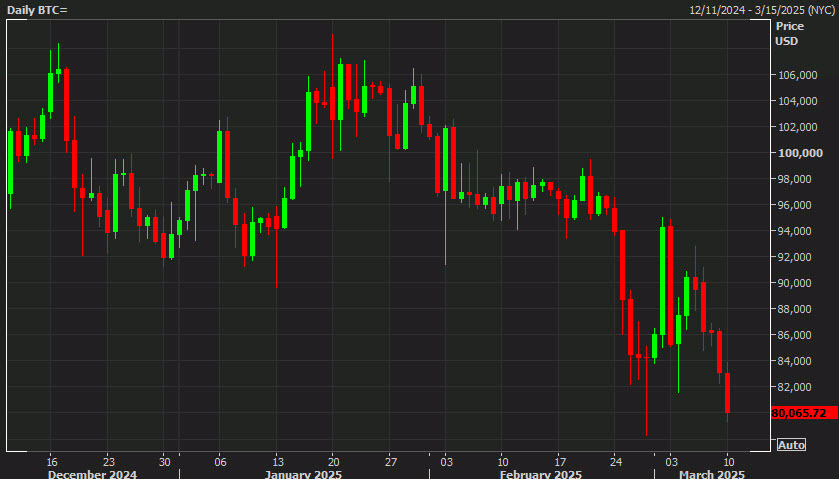The width and height of the screenshot is (839, 479).
Task: Click the 17 date tick in February
Action: [x=560, y=462]
